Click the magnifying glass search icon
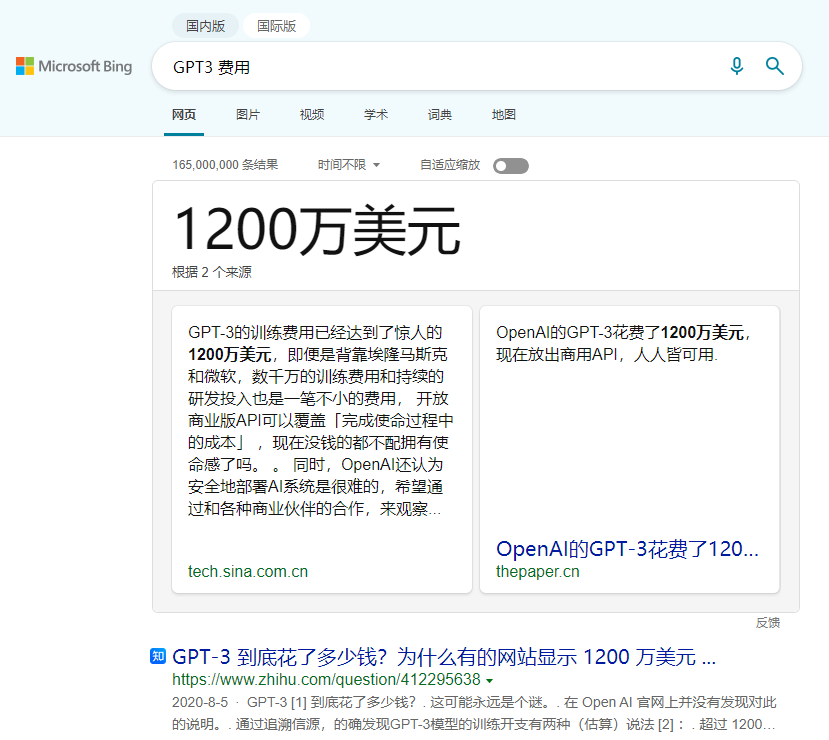The image size is (829, 740). pos(774,66)
